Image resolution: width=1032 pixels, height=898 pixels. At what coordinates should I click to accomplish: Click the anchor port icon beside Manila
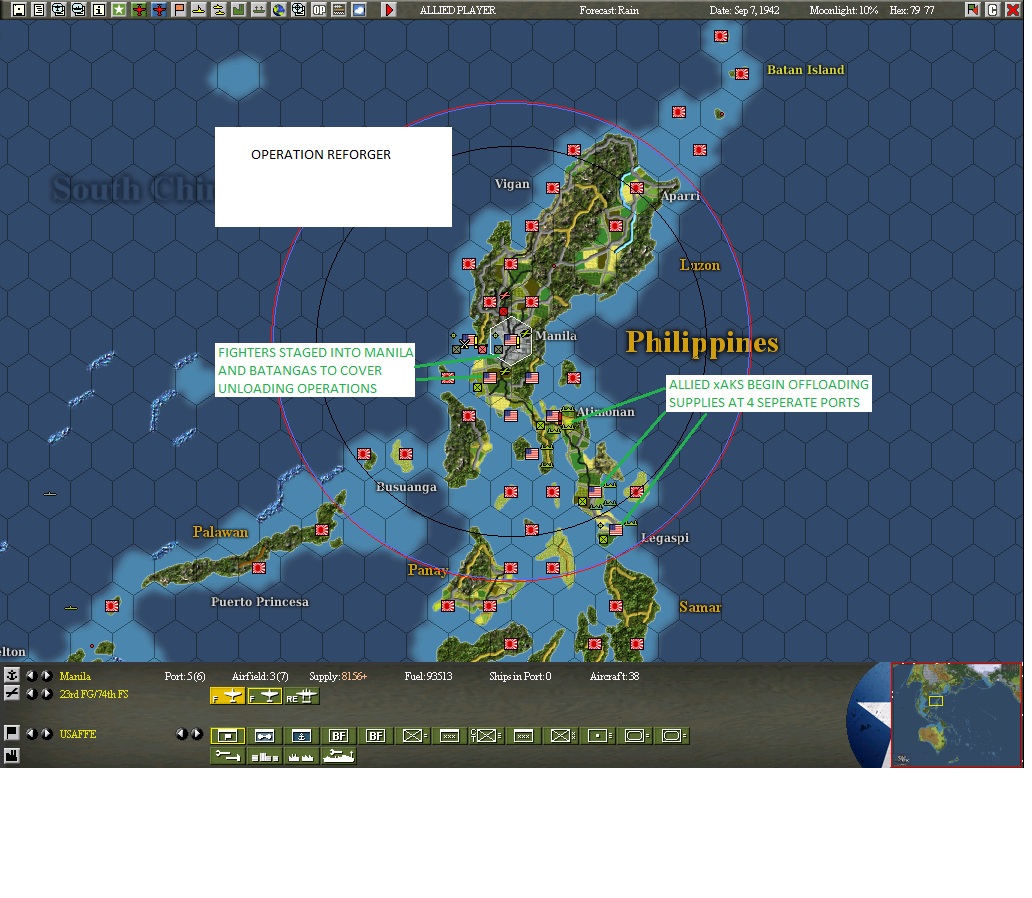click(x=11, y=675)
